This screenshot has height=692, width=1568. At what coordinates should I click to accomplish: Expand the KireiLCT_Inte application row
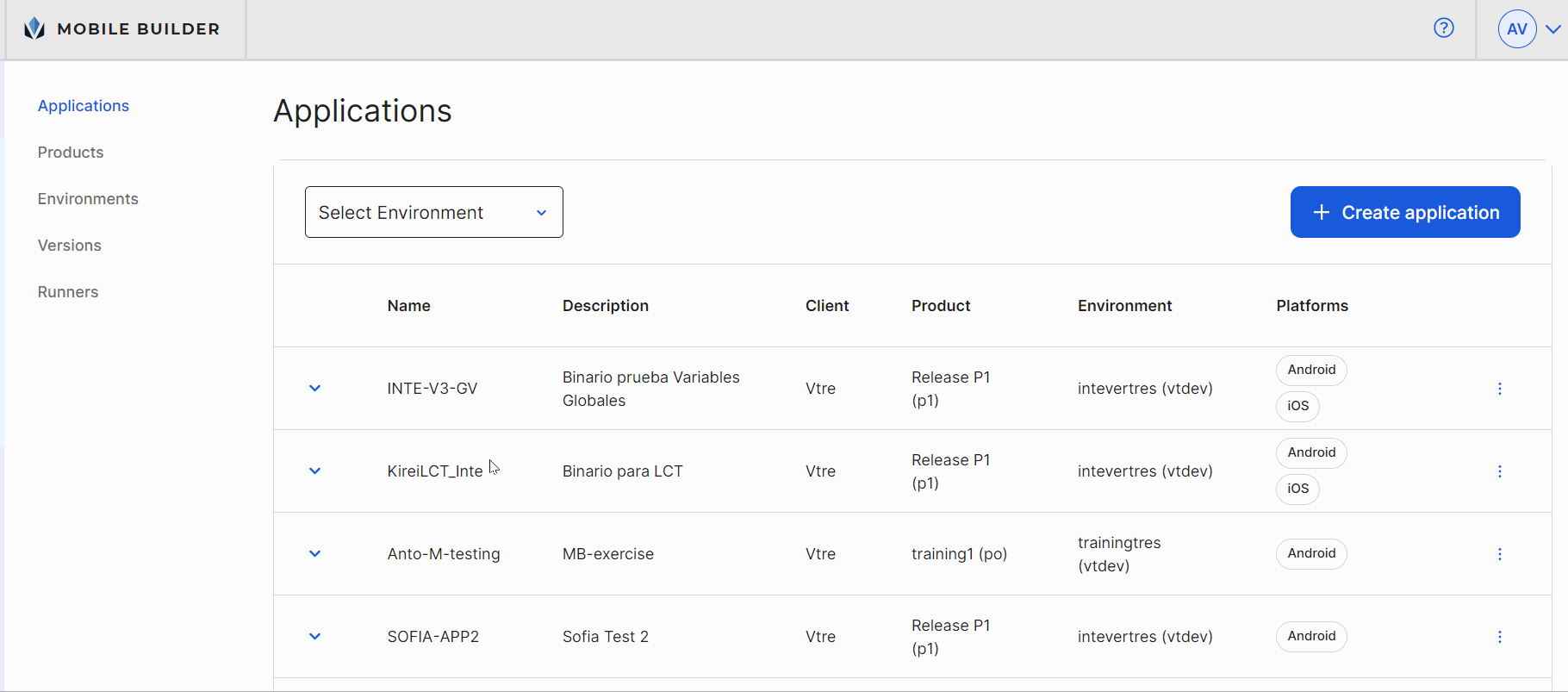coord(314,471)
